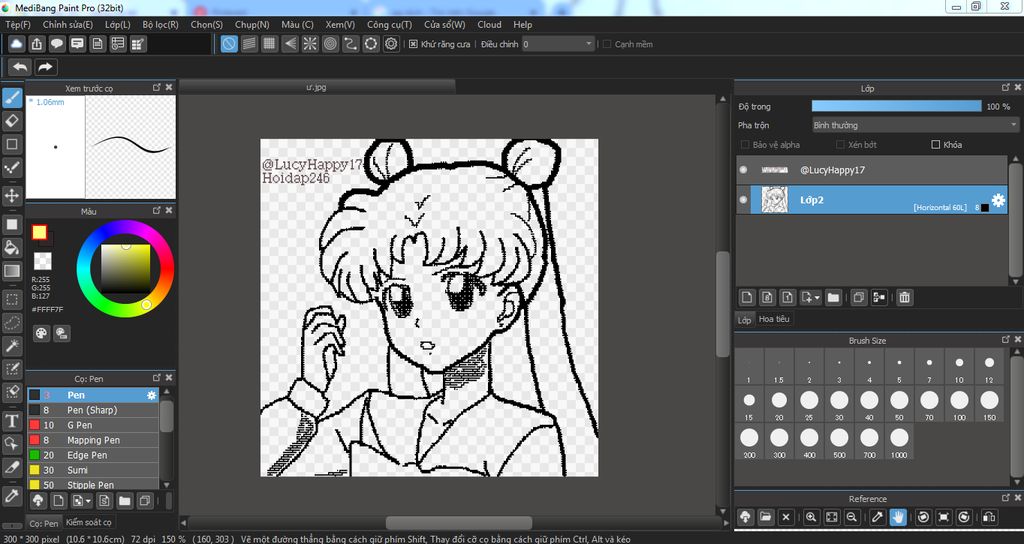
Task: Choose brush size 20
Action: 779,404
